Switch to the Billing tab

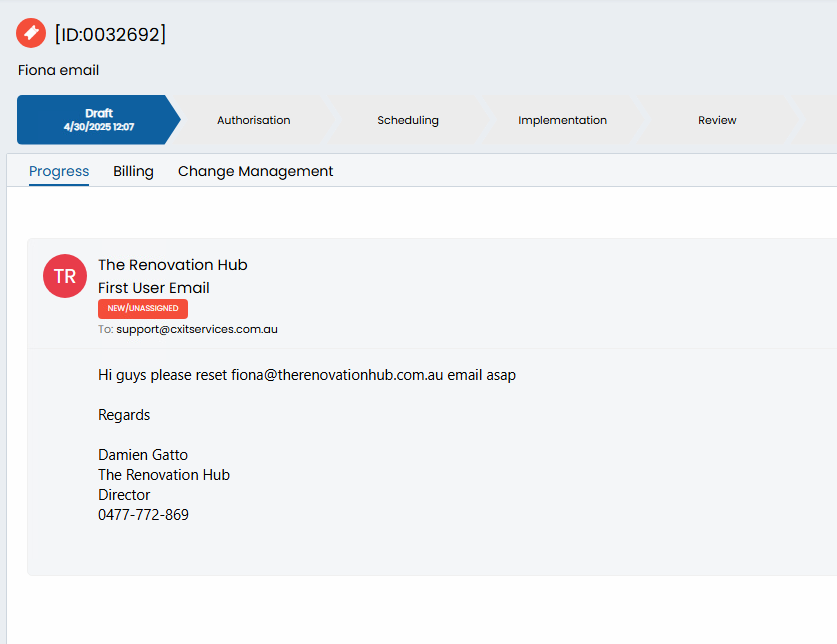[x=133, y=171]
